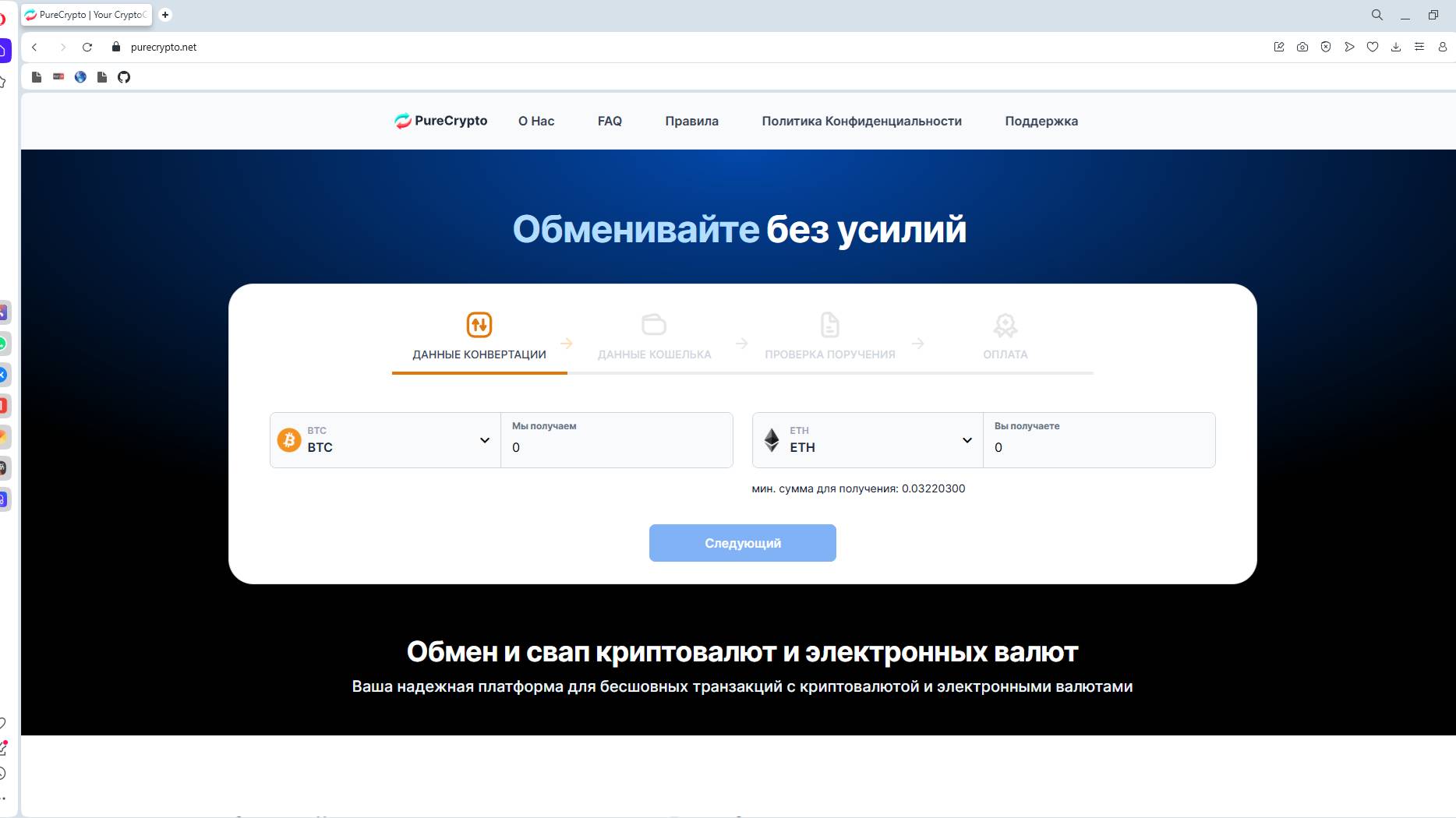Open the Правила menu item

pyautogui.click(x=691, y=121)
